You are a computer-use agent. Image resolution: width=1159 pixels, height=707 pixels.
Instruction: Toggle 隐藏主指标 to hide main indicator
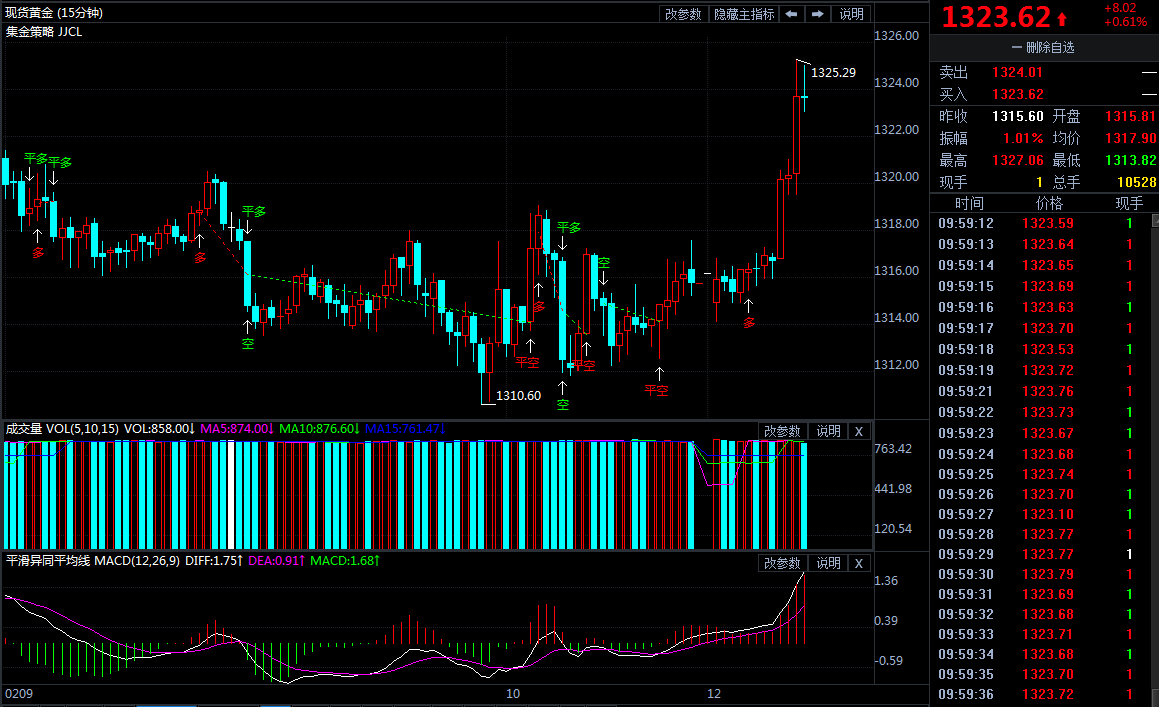tap(743, 14)
